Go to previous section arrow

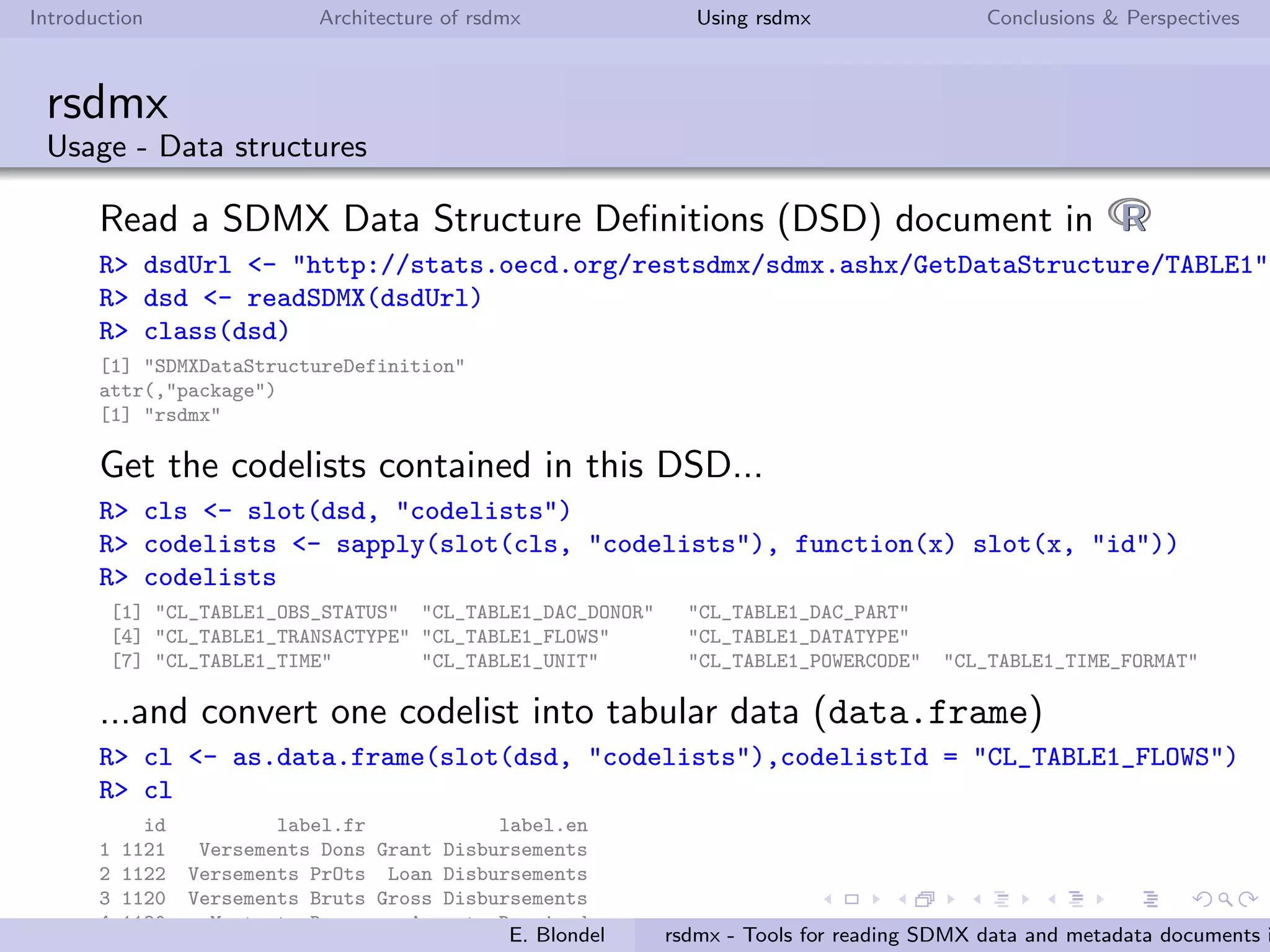(1052, 899)
